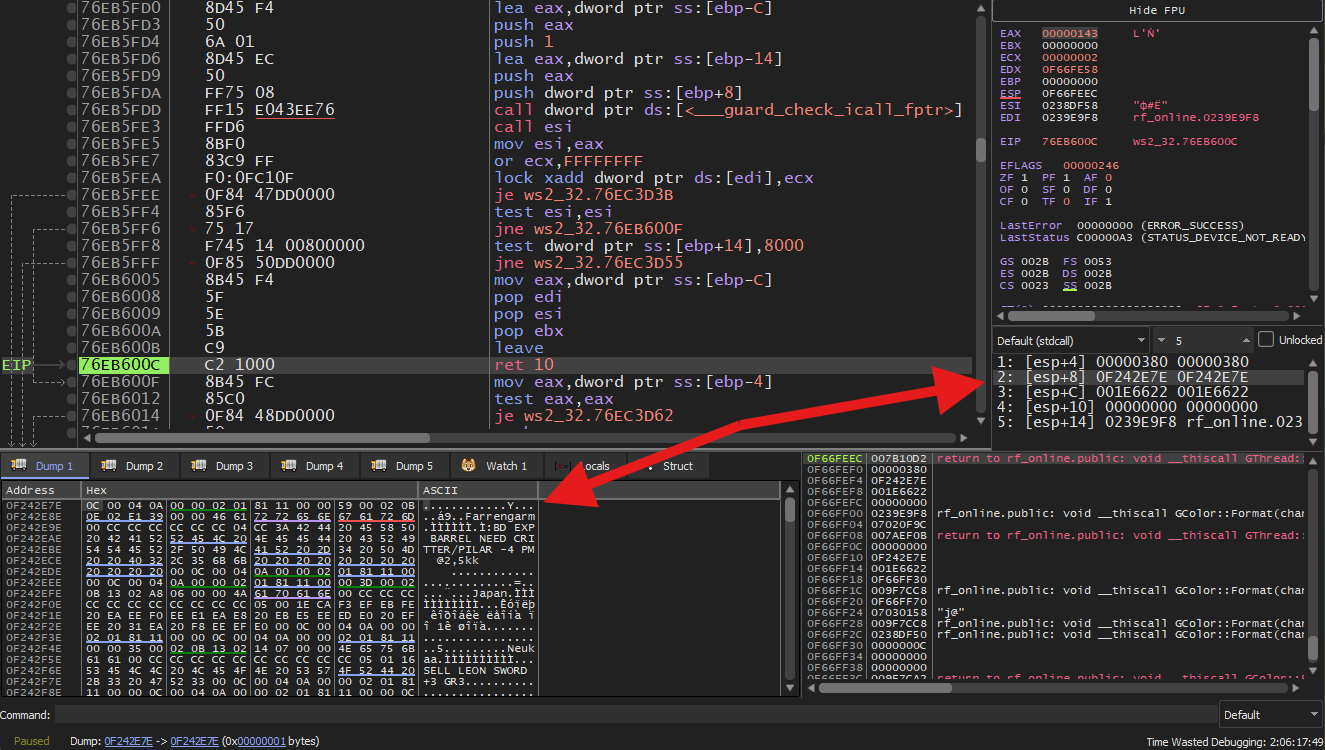Switch to the Dump 3 tab

coord(227,466)
